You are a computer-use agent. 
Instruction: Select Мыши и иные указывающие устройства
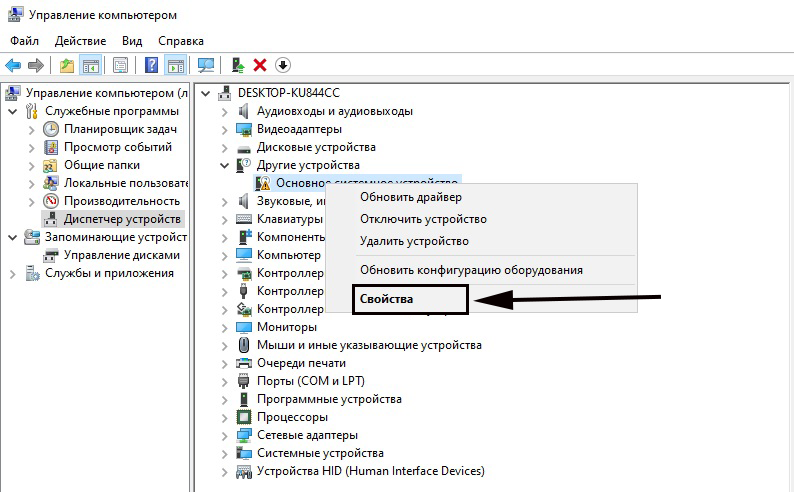tap(369, 345)
